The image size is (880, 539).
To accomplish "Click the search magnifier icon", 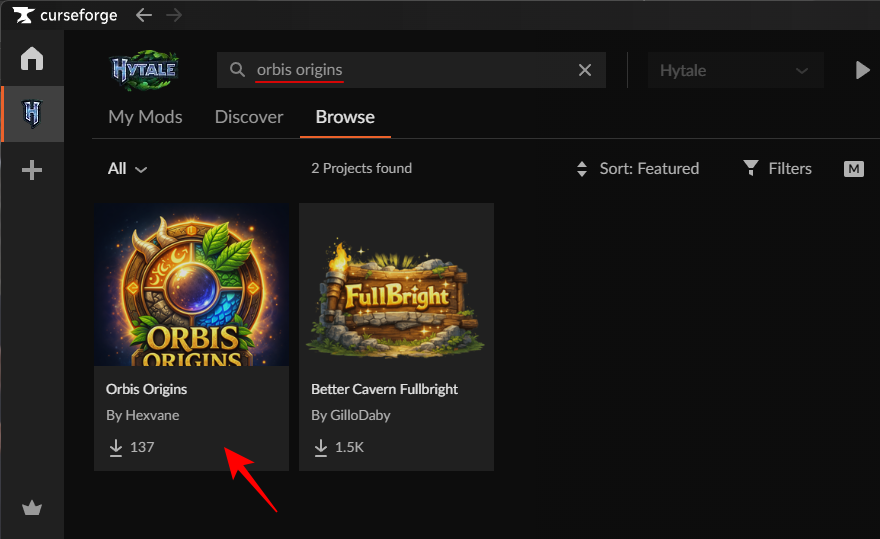I will pos(237,70).
